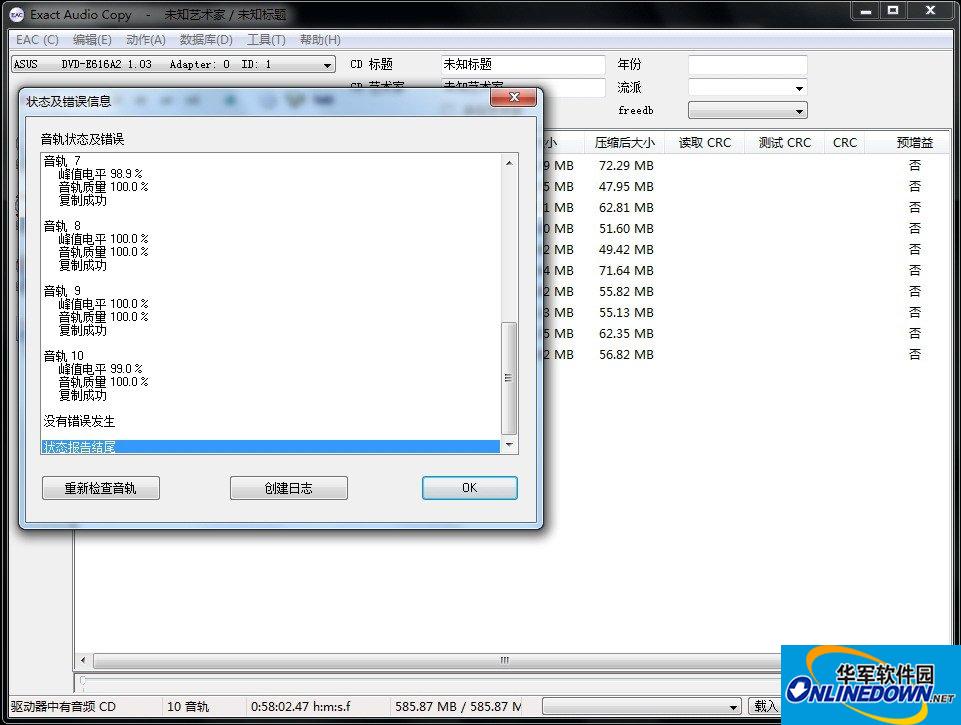Open the EAC (C) menu
The image size is (961, 725).
coord(37,40)
